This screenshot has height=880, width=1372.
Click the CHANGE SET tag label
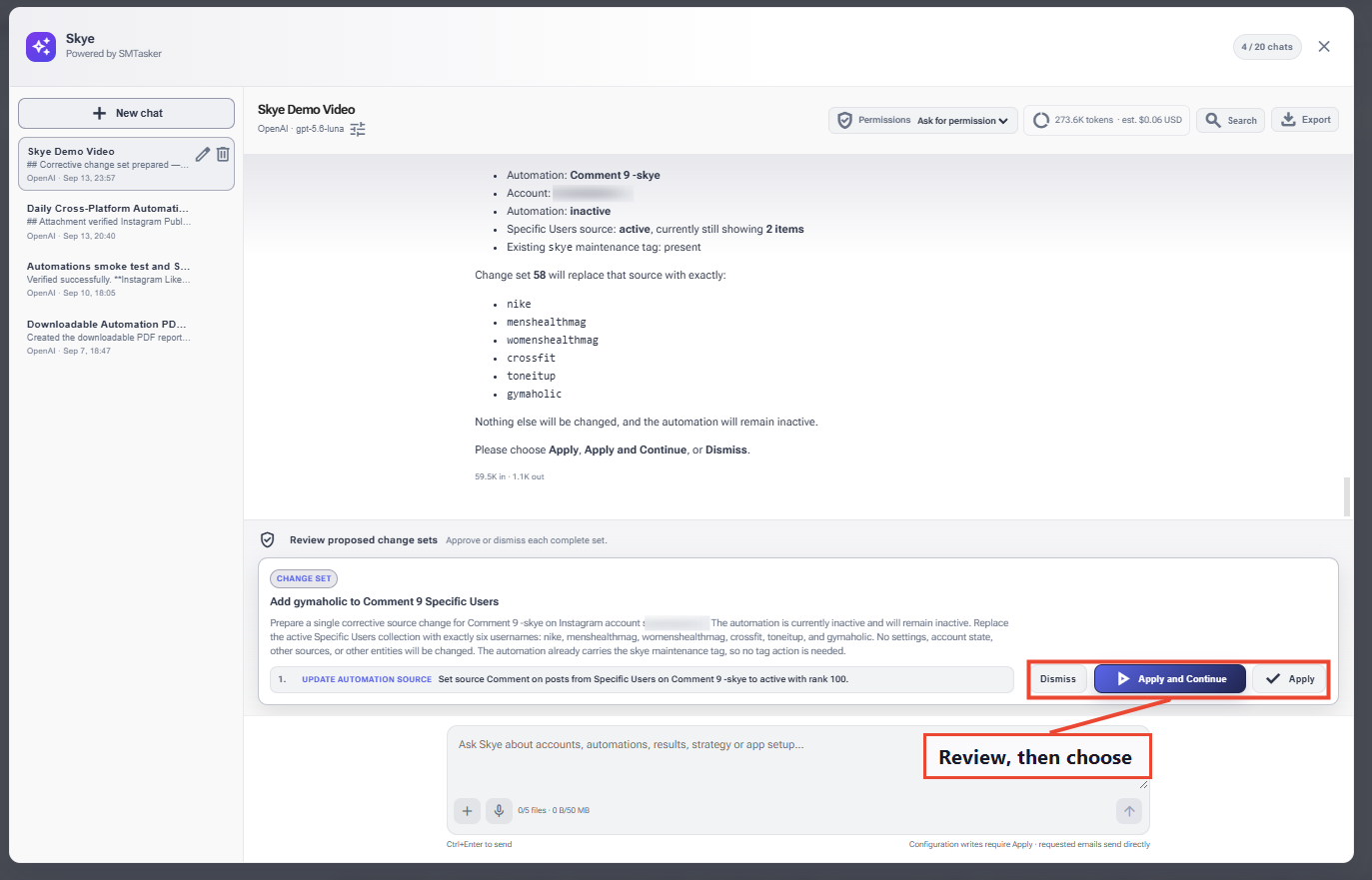tap(304, 578)
